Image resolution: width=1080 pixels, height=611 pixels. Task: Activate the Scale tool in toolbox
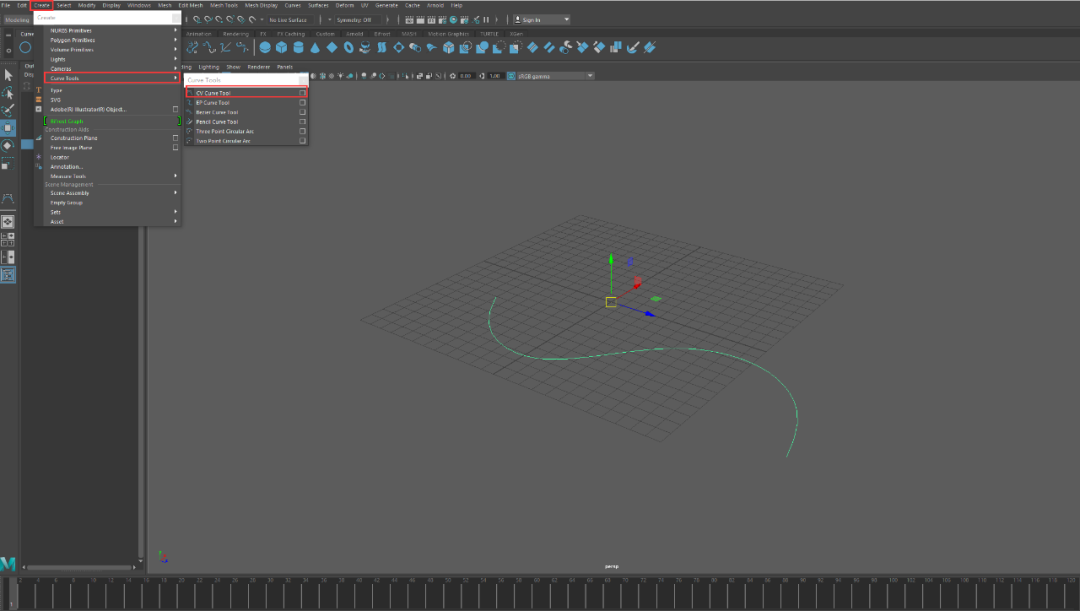(8, 163)
